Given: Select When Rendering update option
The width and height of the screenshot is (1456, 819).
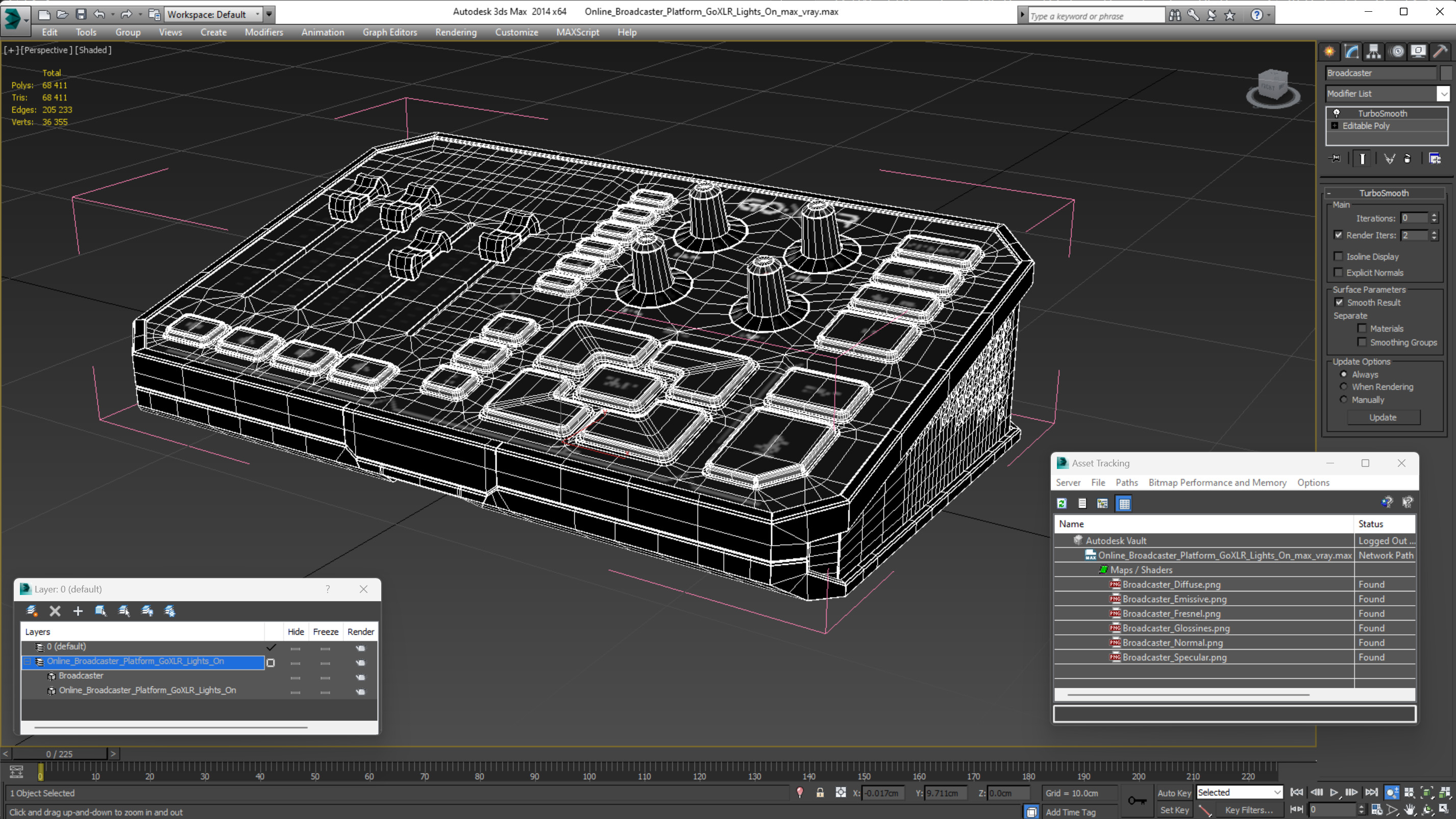Looking at the screenshot, I should point(1344,387).
